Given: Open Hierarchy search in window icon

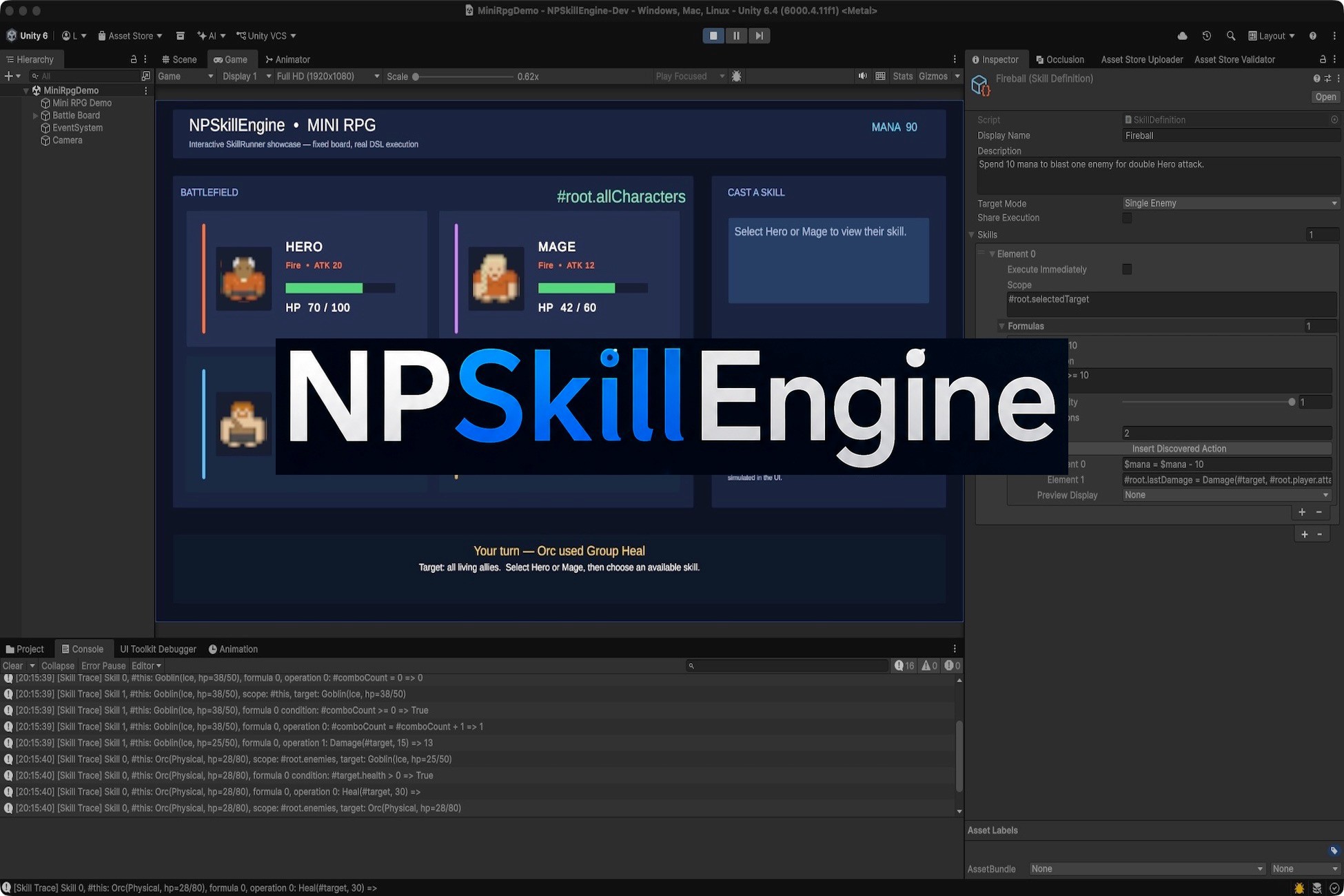Looking at the screenshot, I should coord(145,77).
